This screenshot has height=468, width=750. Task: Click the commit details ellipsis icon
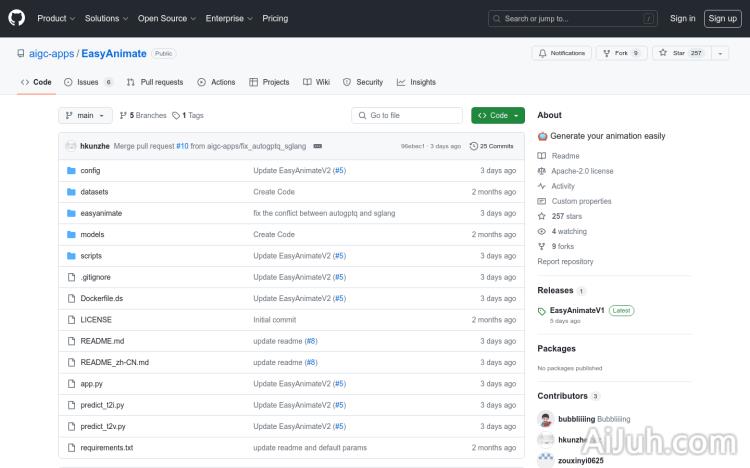[317, 146]
